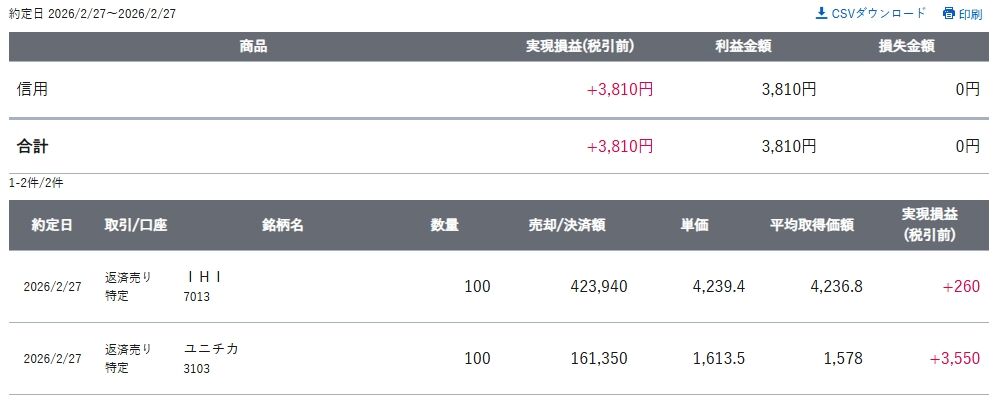Image resolution: width=1000 pixels, height=403 pixels.
Task: Click the 単価 column header
Action: tap(695, 225)
